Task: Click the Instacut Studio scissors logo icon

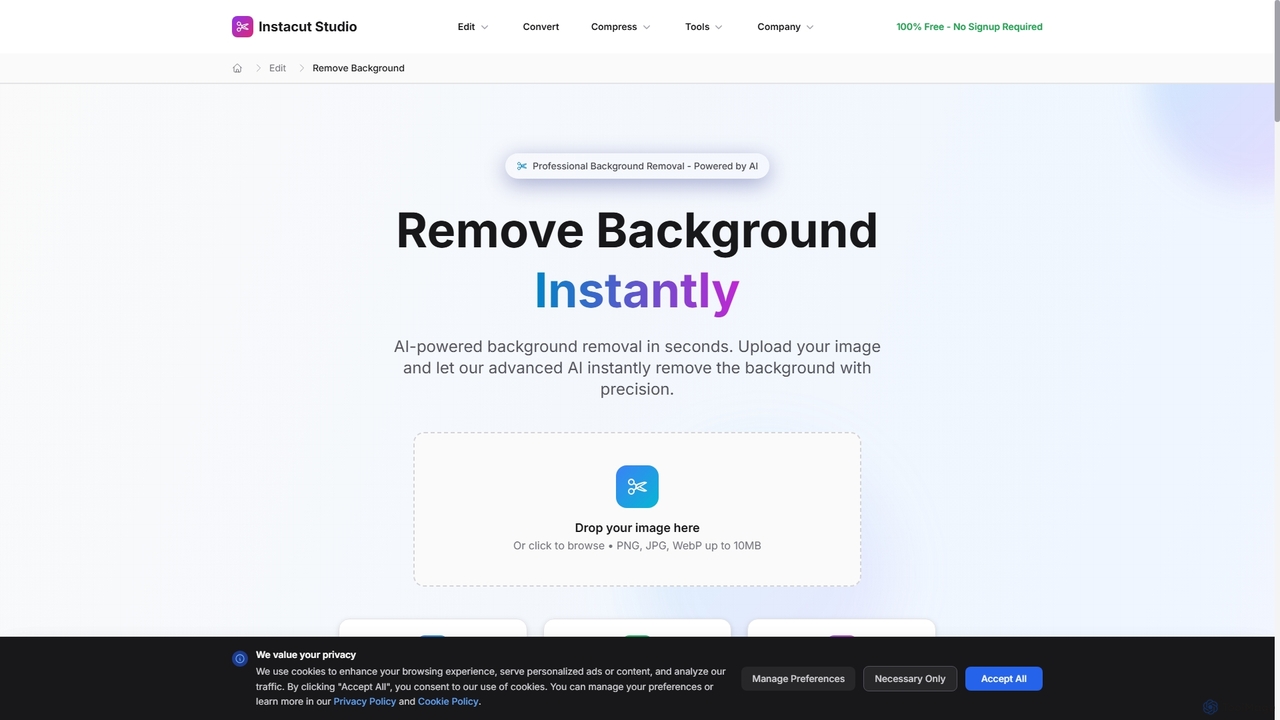Action: coord(242,27)
